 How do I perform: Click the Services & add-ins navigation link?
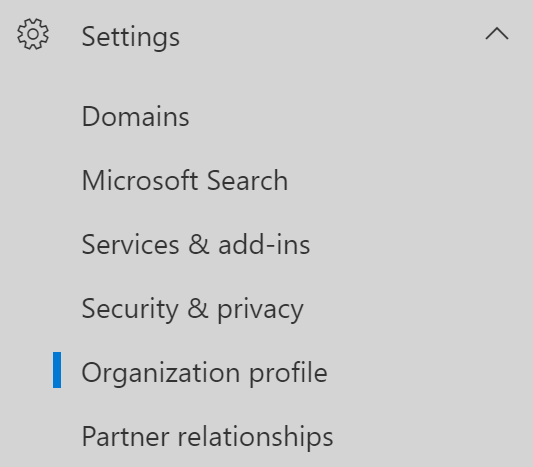(196, 244)
